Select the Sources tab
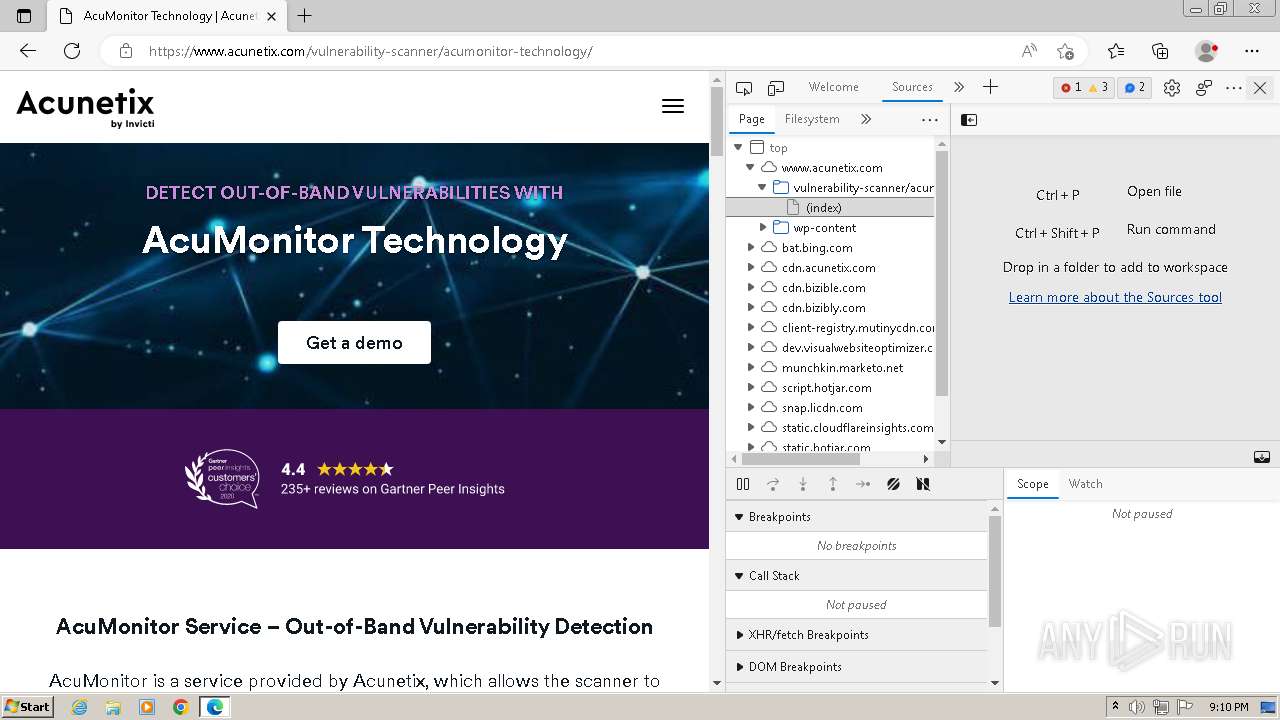Screen dimensions: 1280x720 912,87
